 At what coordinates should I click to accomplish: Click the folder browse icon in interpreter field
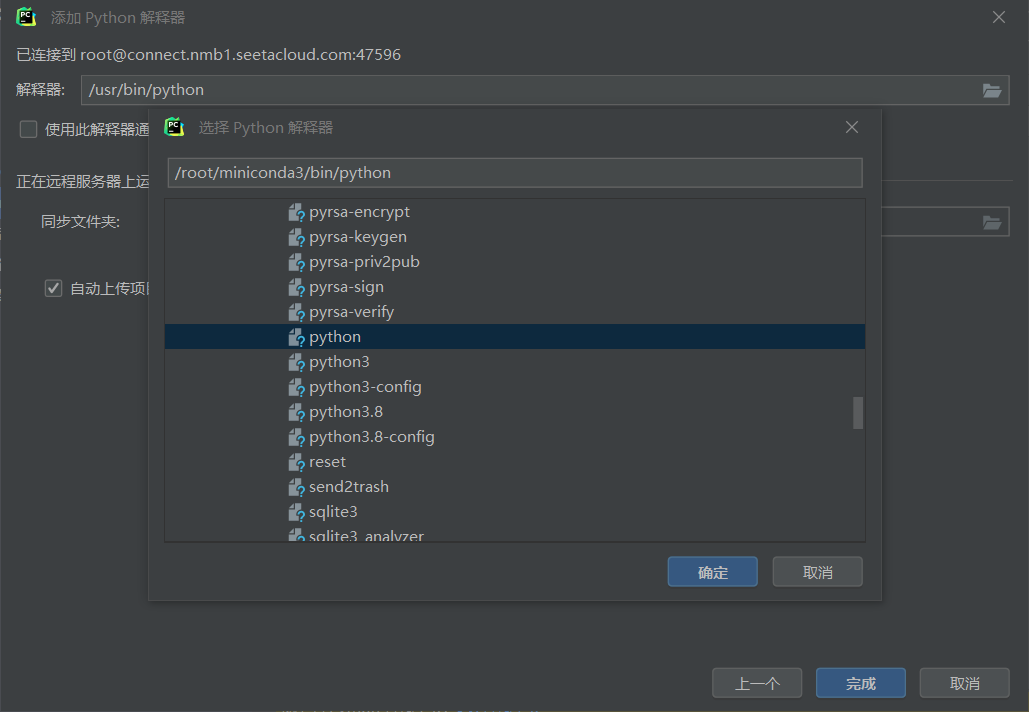(992, 91)
